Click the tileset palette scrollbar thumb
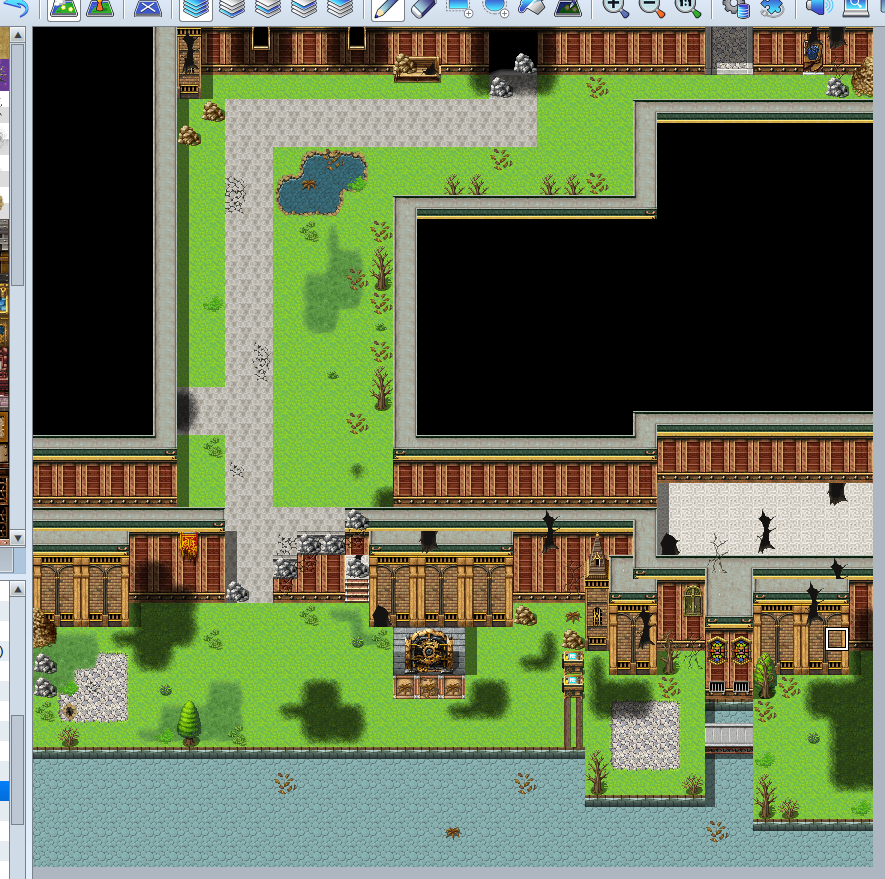Image resolution: width=885 pixels, height=879 pixels. coord(17,164)
